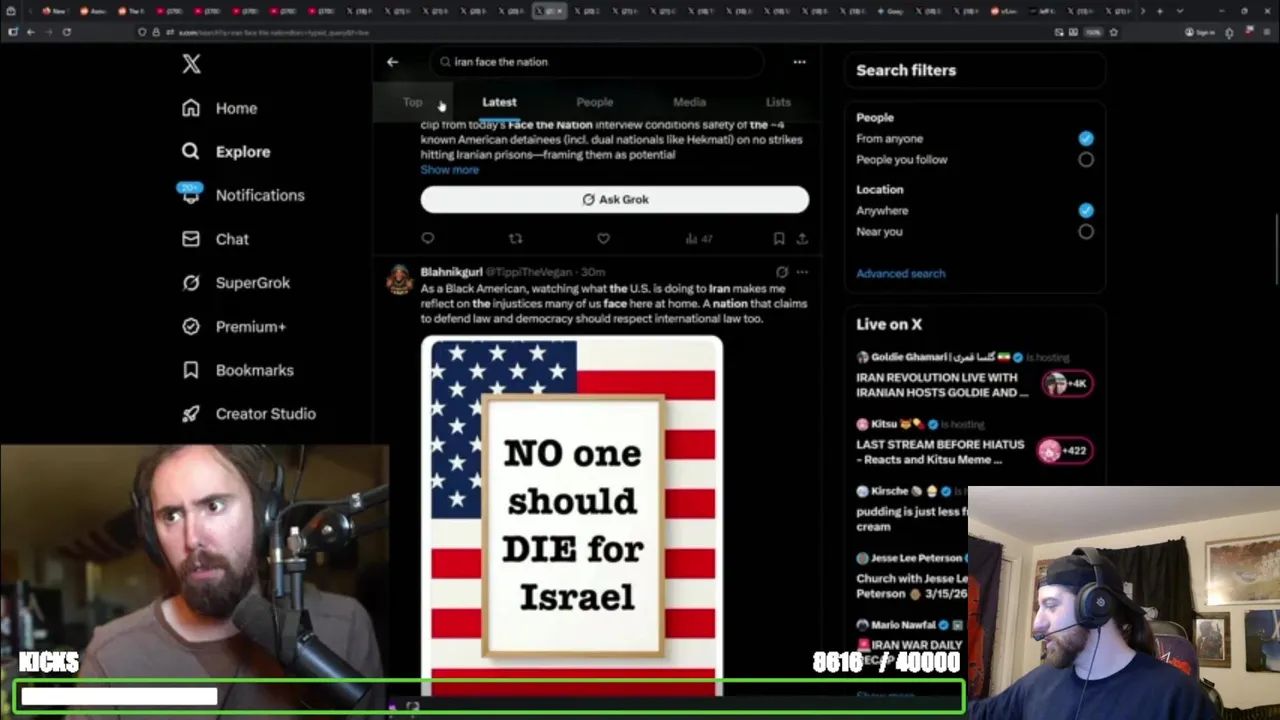Open 'Church with Jesse Lee Peterson' space
This screenshot has height=720, width=1280.
point(912,586)
